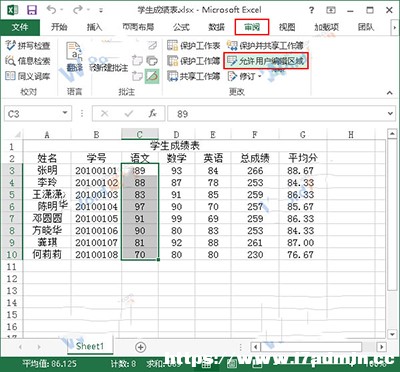400x372 pixels.
Task: Click the Select All corner triangle
Action: (17, 135)
